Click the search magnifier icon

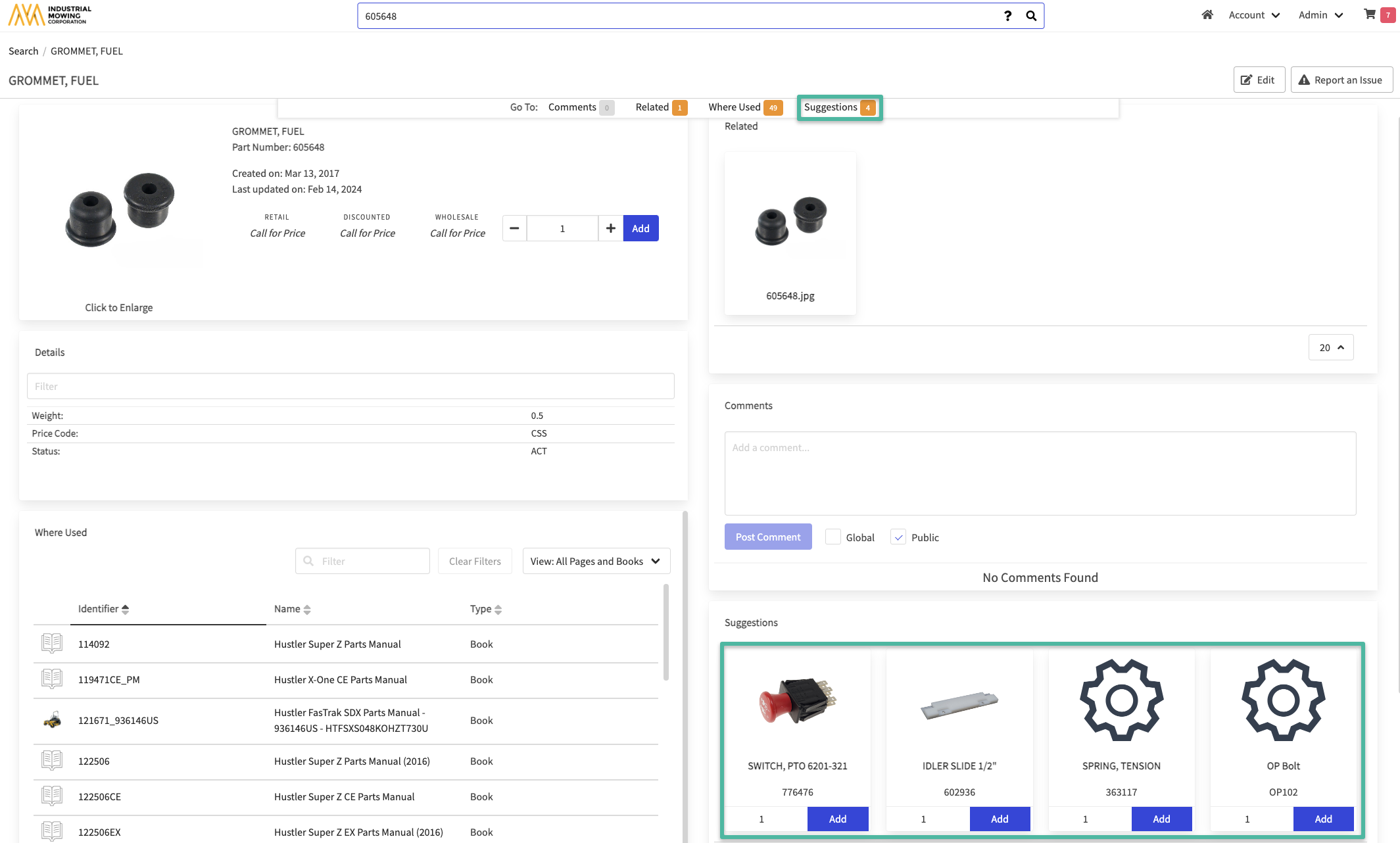tap(1031, 16)
